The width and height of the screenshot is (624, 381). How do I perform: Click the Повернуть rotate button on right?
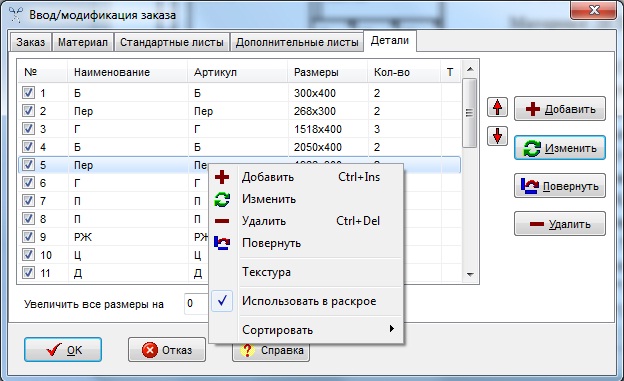560,186
